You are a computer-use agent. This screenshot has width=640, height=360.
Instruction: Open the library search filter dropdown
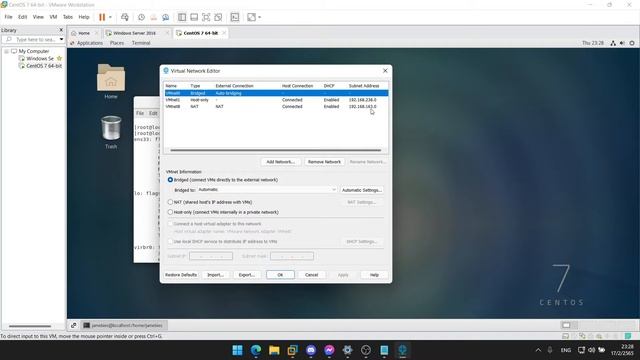coord(62,40)
